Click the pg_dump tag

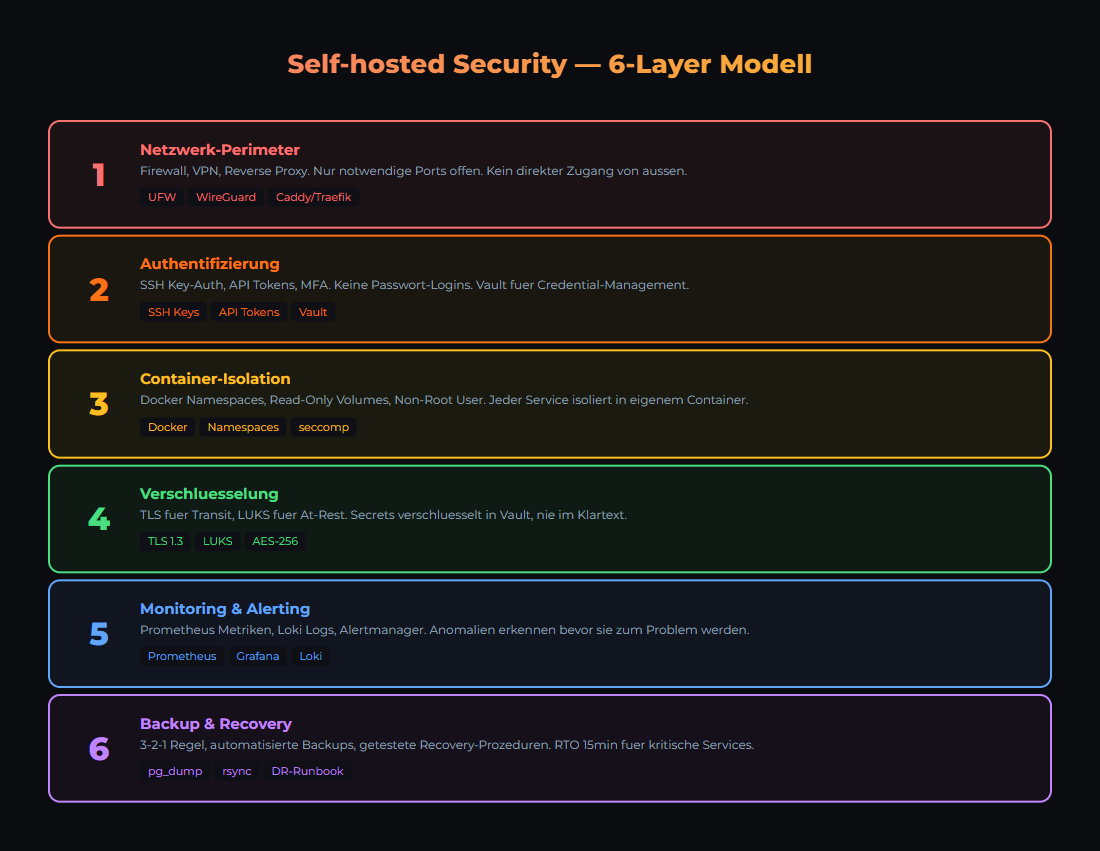[174, 771]
